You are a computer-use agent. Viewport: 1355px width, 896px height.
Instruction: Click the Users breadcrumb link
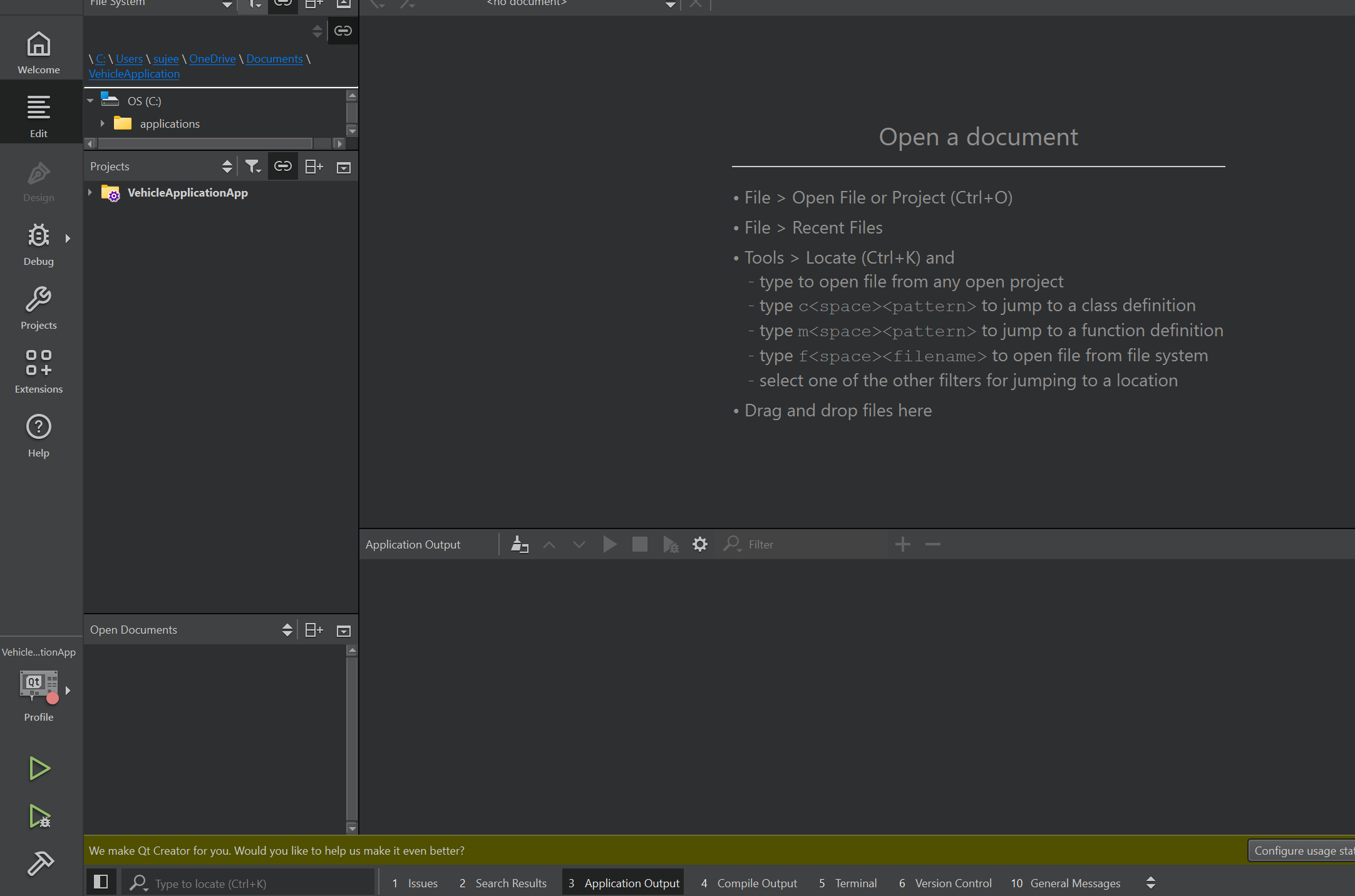129,59
